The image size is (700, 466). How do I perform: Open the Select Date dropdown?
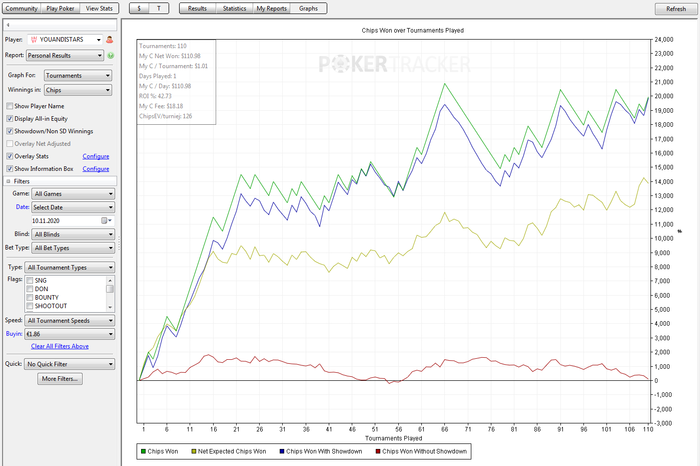(73, 207)
